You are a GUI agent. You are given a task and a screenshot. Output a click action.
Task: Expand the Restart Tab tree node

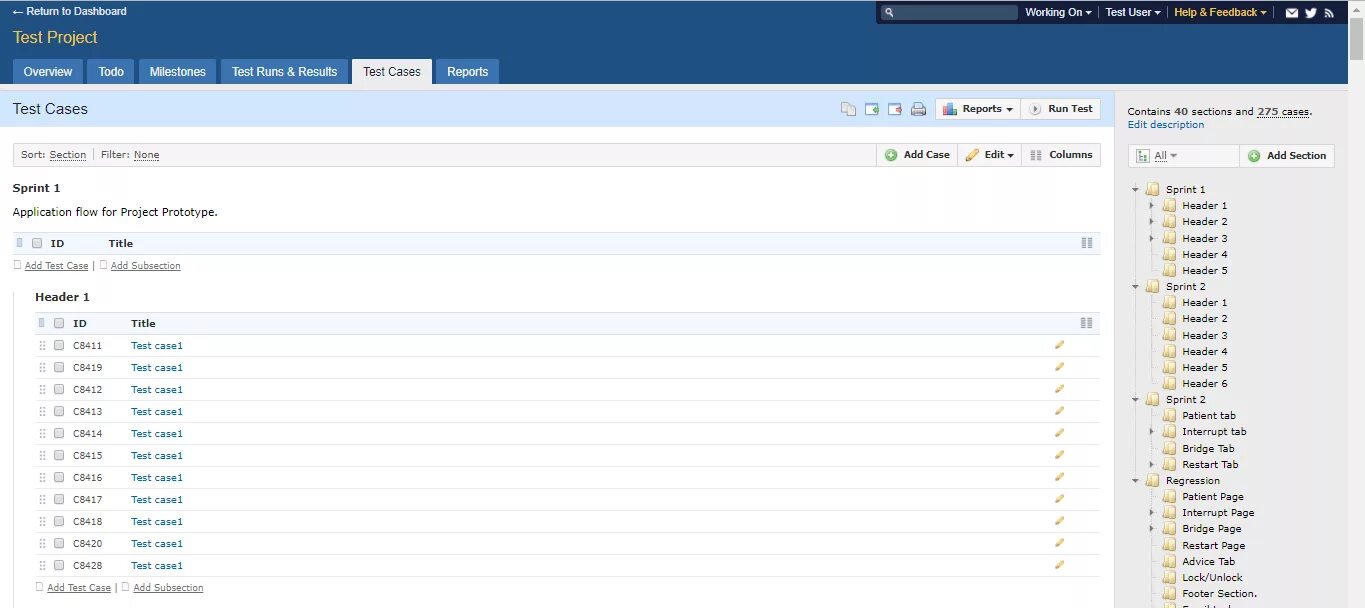click(1152, 464)
